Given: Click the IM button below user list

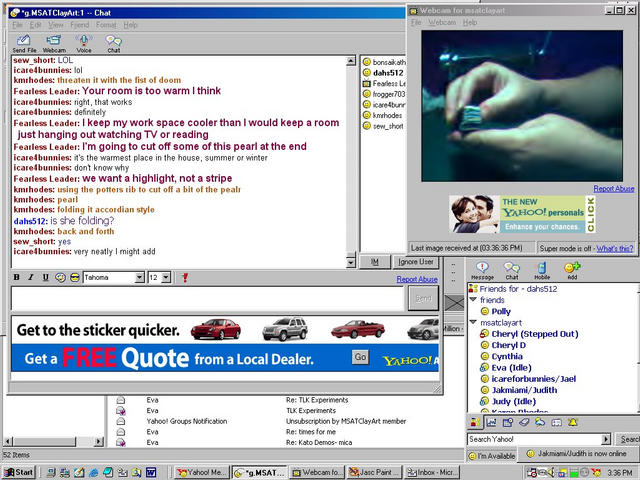Looking at the screenshot, I should tap(374, 262).
